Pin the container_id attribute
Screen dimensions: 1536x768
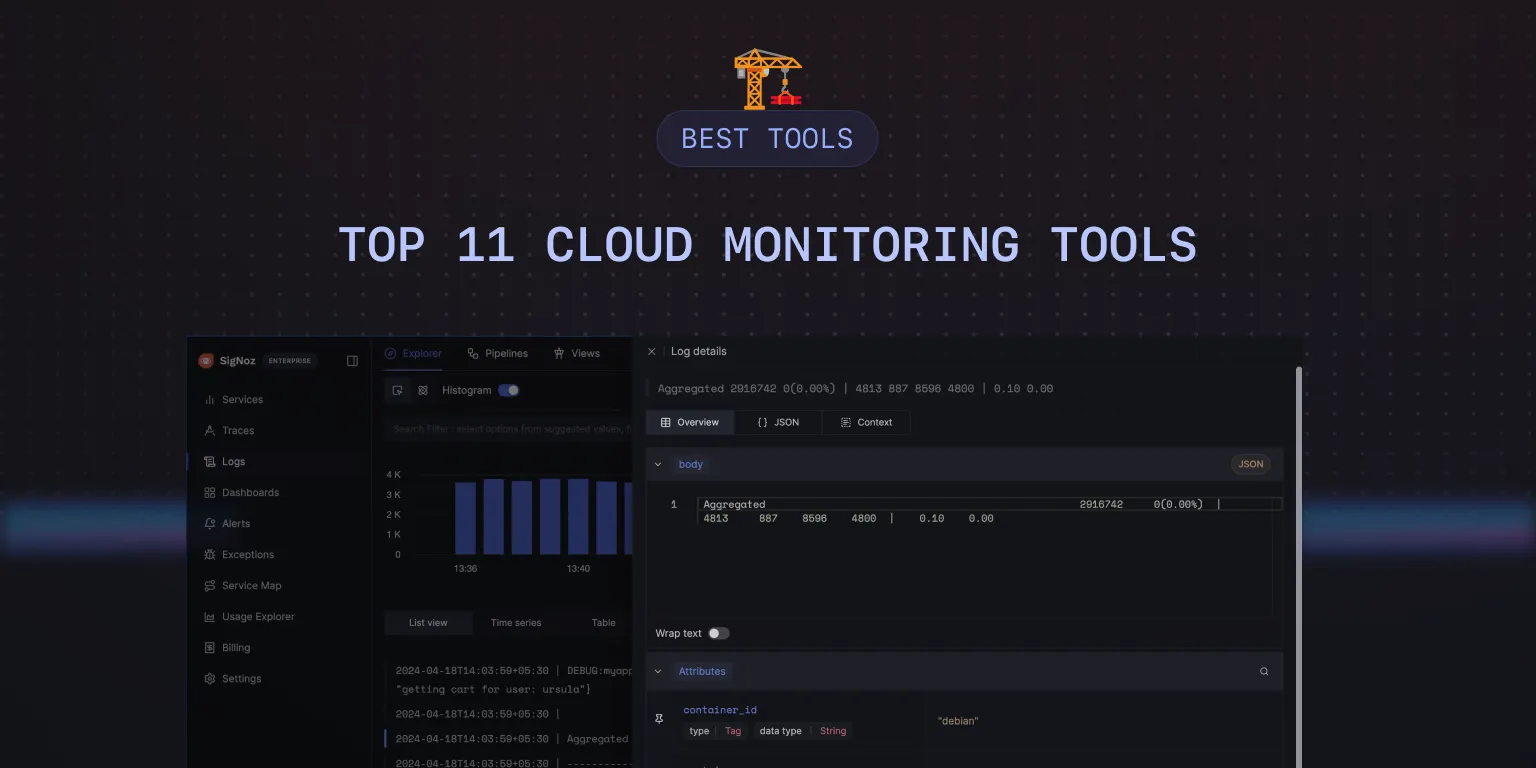(659, 719)
